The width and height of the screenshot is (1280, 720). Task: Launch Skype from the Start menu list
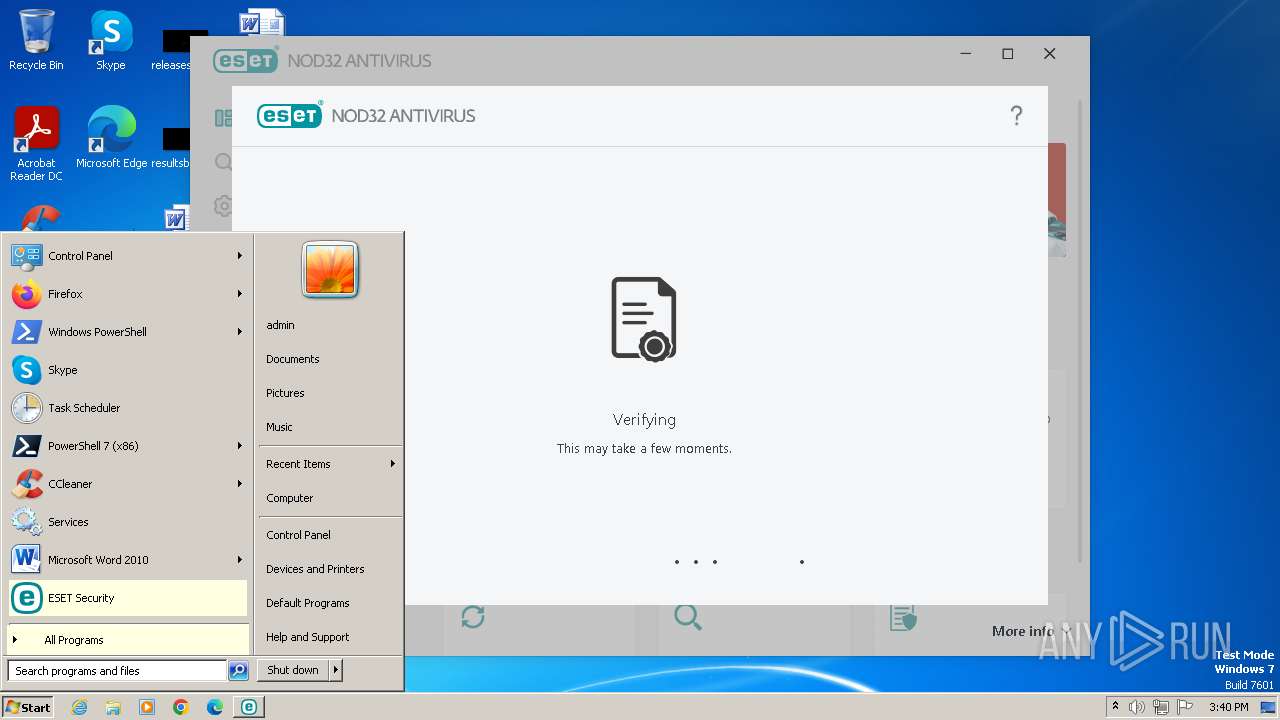[128, 370]
